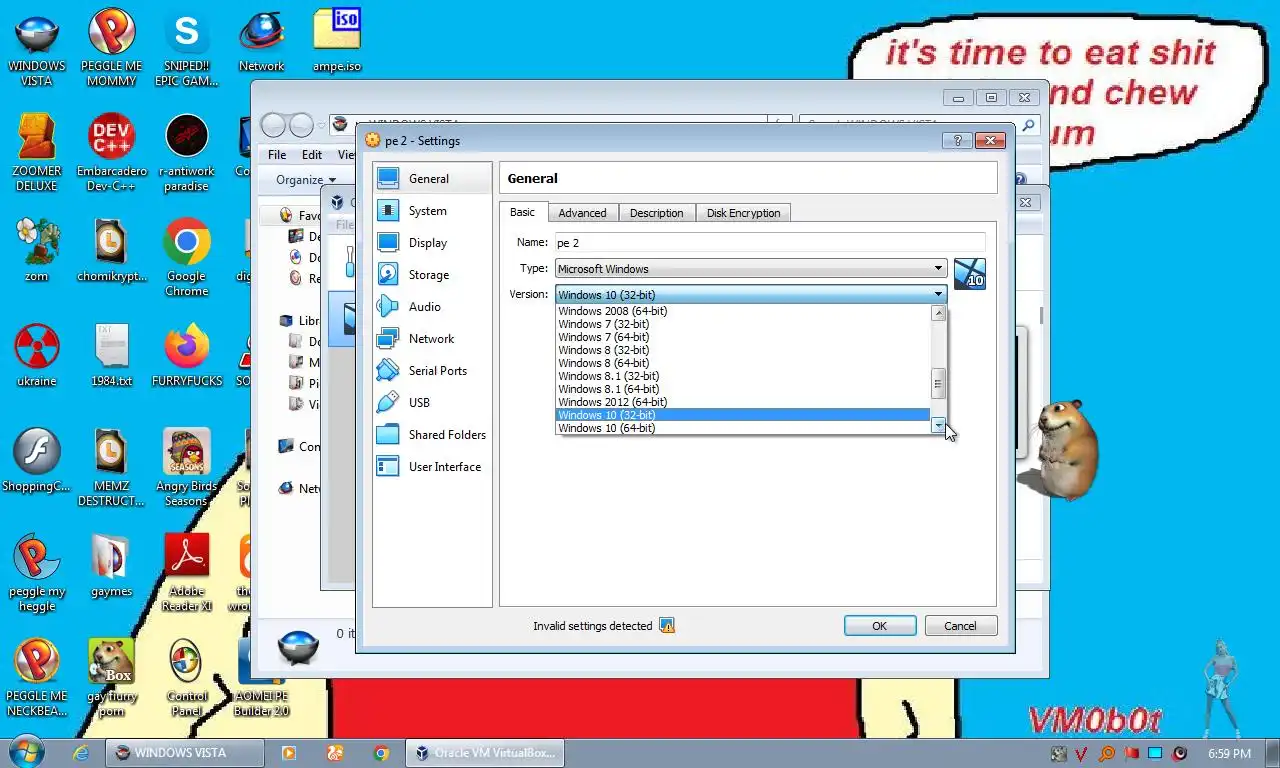
Task: Open the SNIPED!! EPIC GAM Skype icon
Action: [187, 47]
